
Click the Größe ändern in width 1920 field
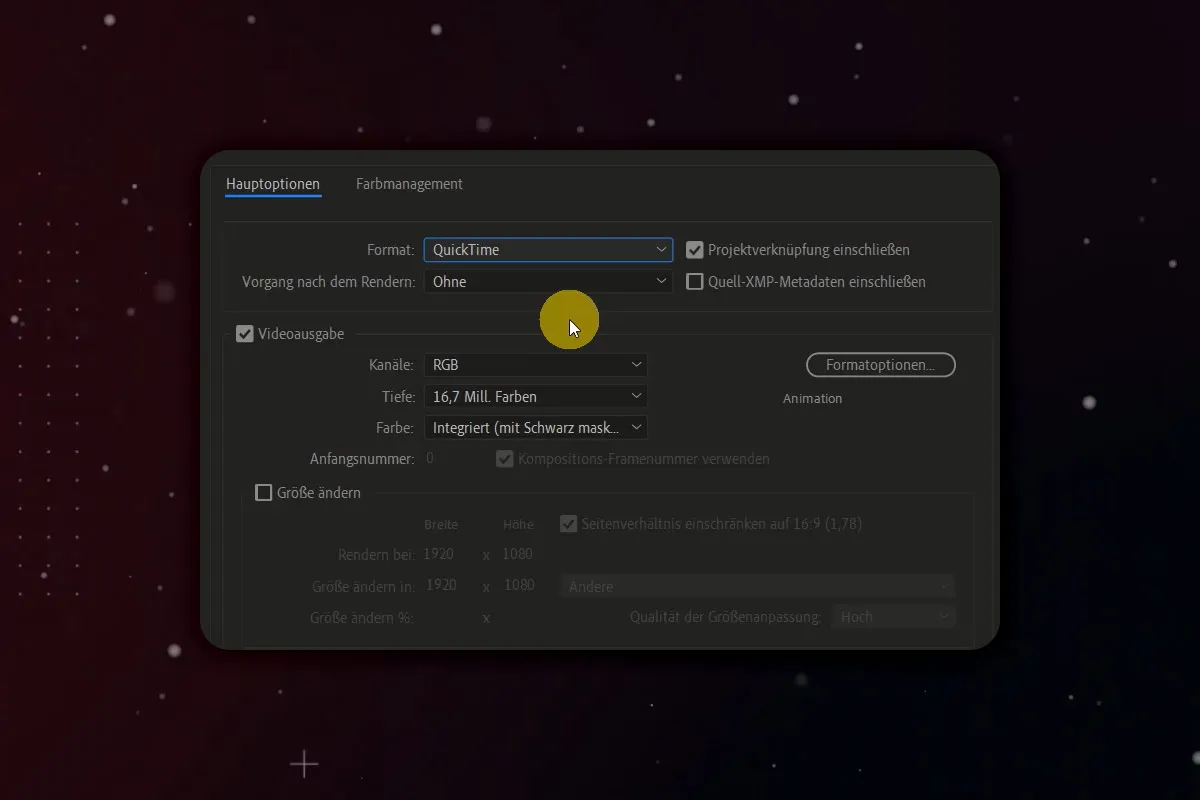443,585
